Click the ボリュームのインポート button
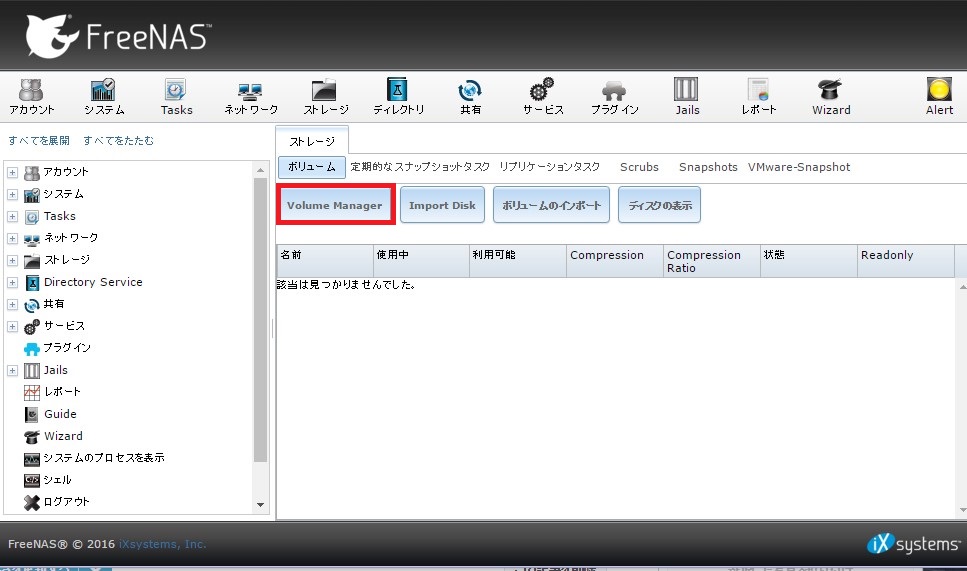This screenshot has height=571, width=967. click(x=551, y=205)
